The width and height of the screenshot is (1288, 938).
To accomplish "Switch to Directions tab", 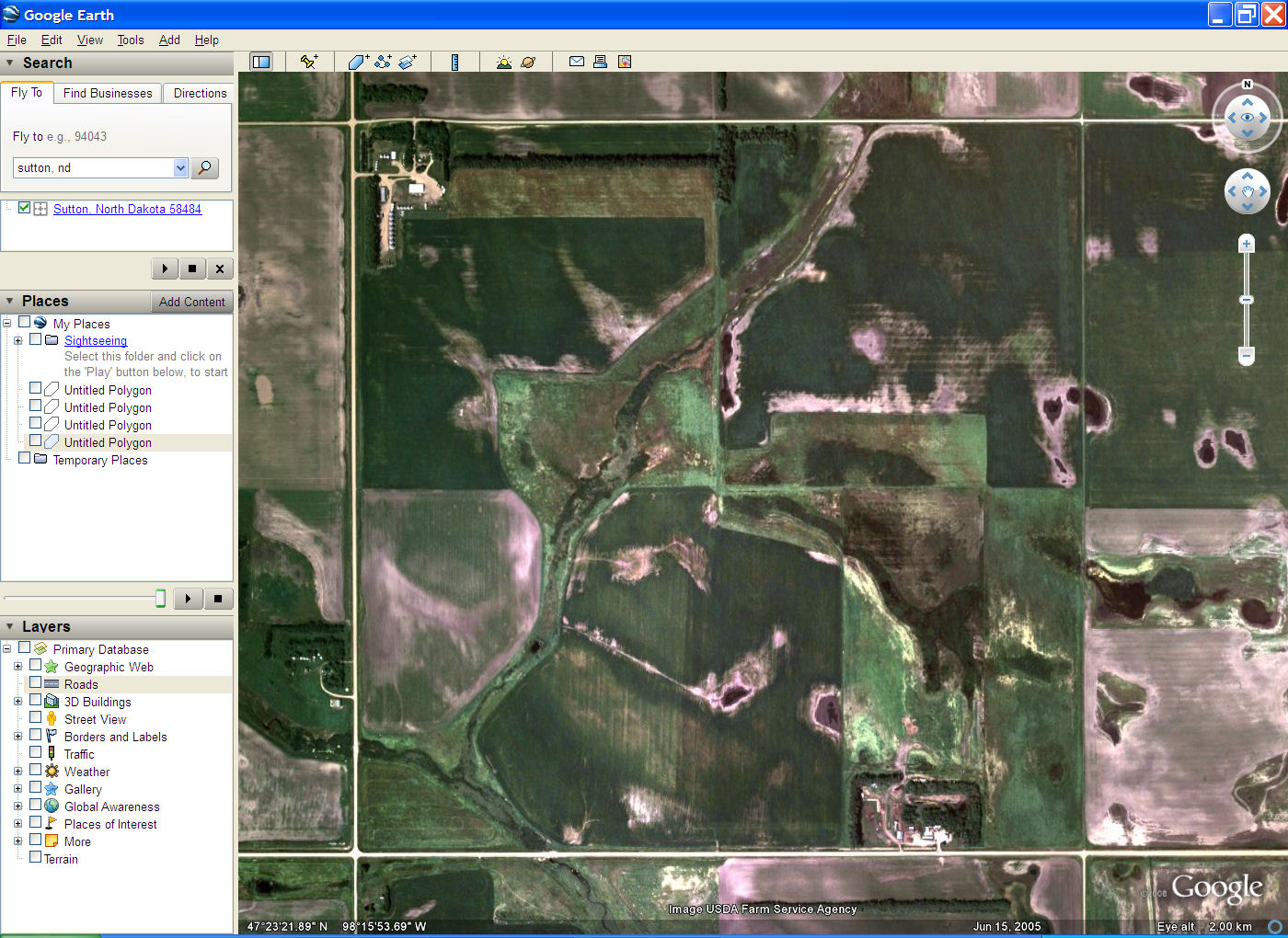I will pos(200,93).
